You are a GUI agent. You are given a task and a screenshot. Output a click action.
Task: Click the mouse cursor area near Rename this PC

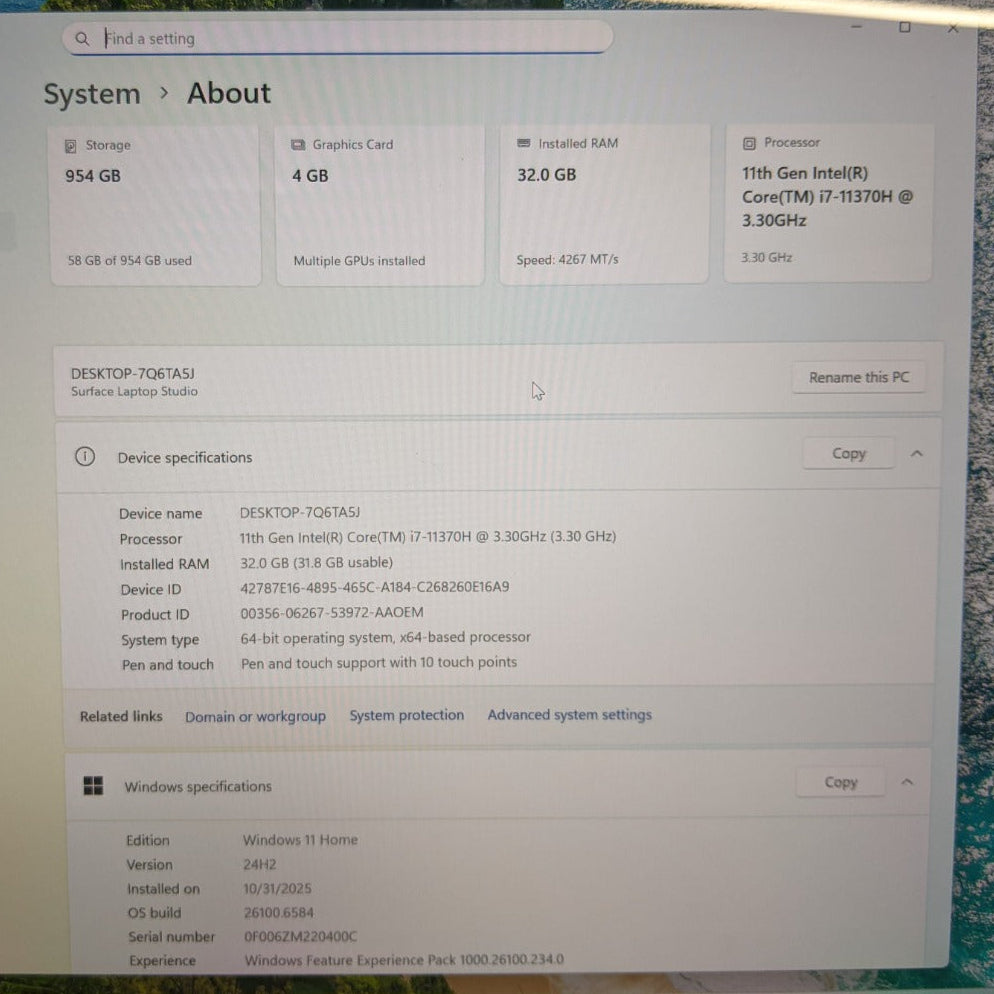[x=537, y=391]
